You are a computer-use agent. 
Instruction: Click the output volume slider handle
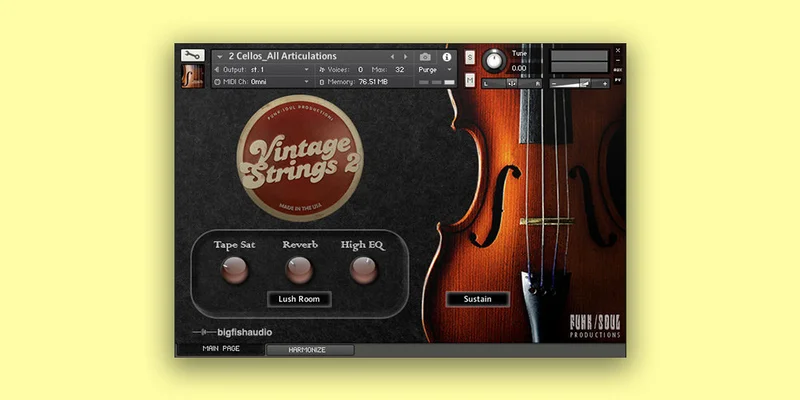[585, 83]
